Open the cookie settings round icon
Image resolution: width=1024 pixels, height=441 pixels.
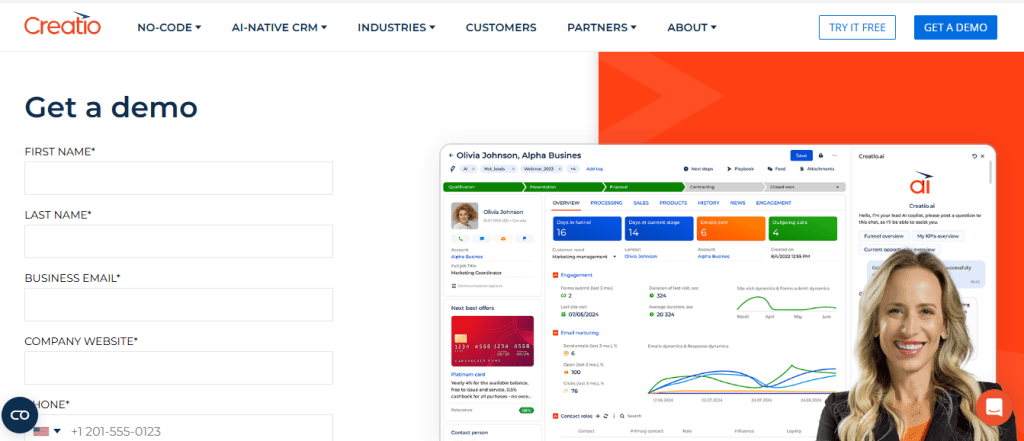[20, 415]
